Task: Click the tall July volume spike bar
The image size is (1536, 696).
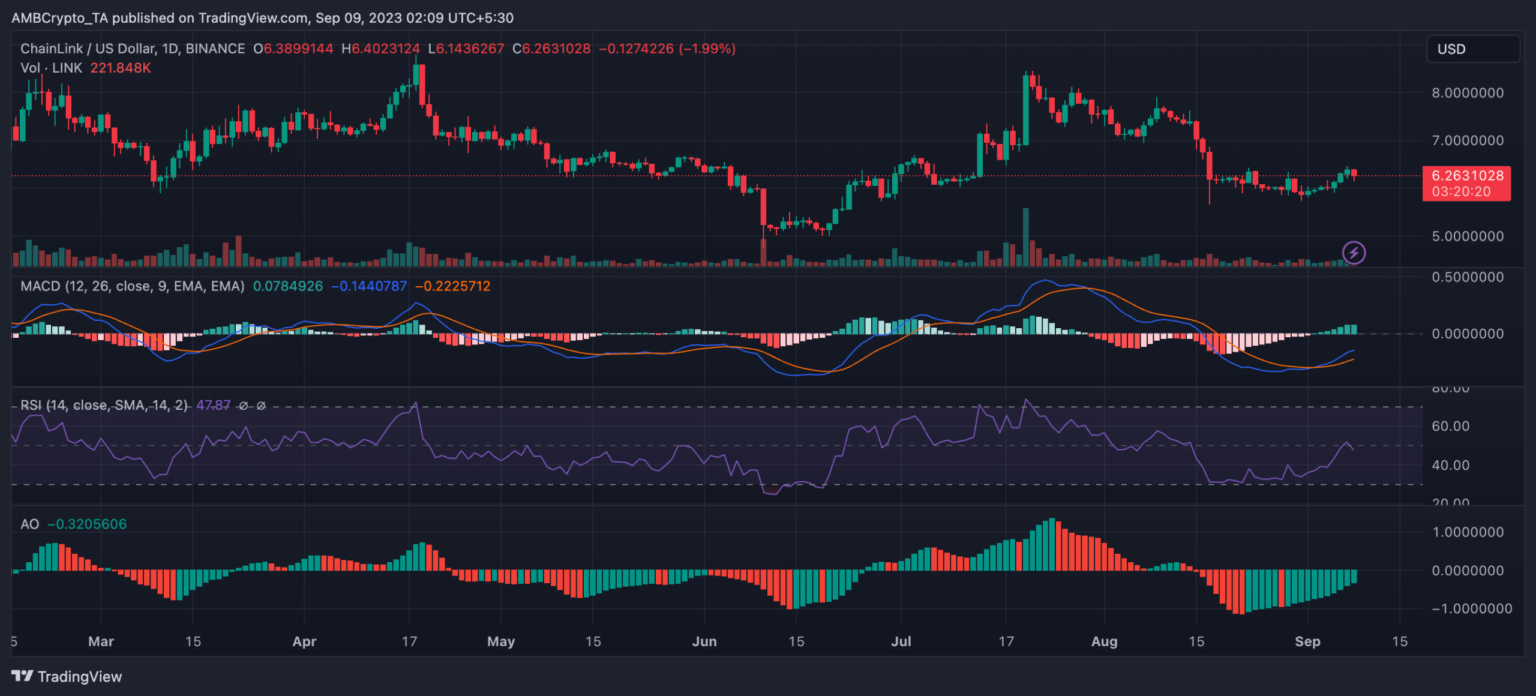Action: 1025,237
